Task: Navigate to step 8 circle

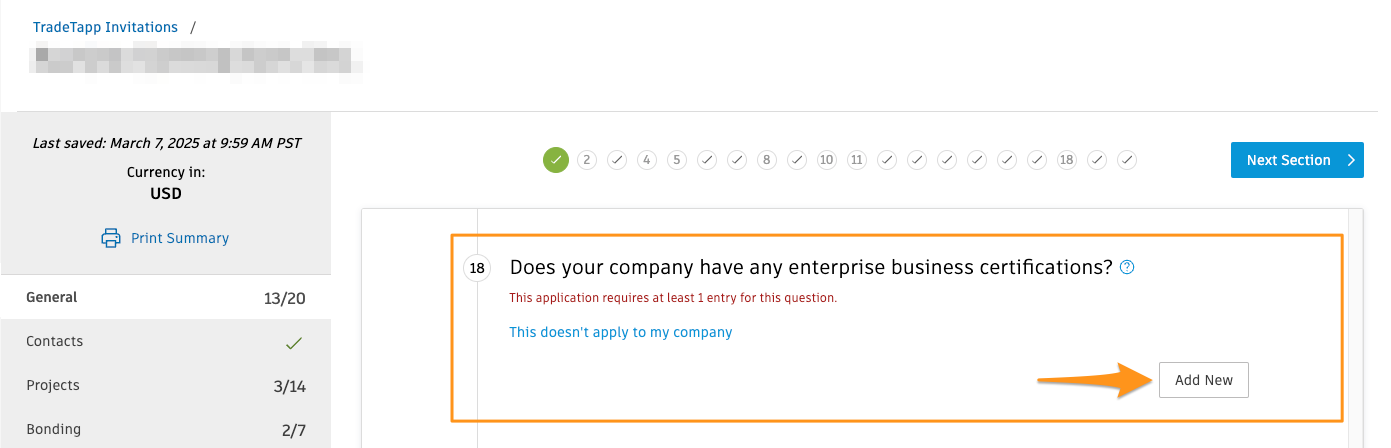Action: (767, 160)
